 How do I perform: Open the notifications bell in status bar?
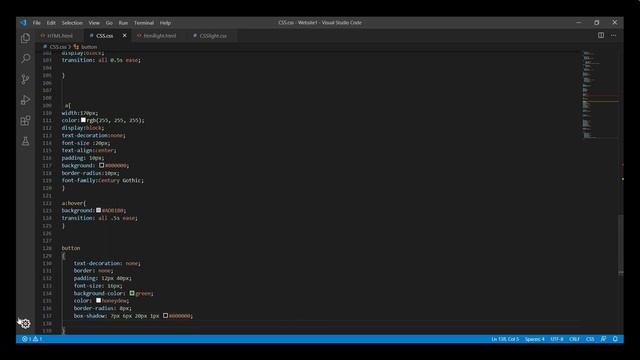615,339
